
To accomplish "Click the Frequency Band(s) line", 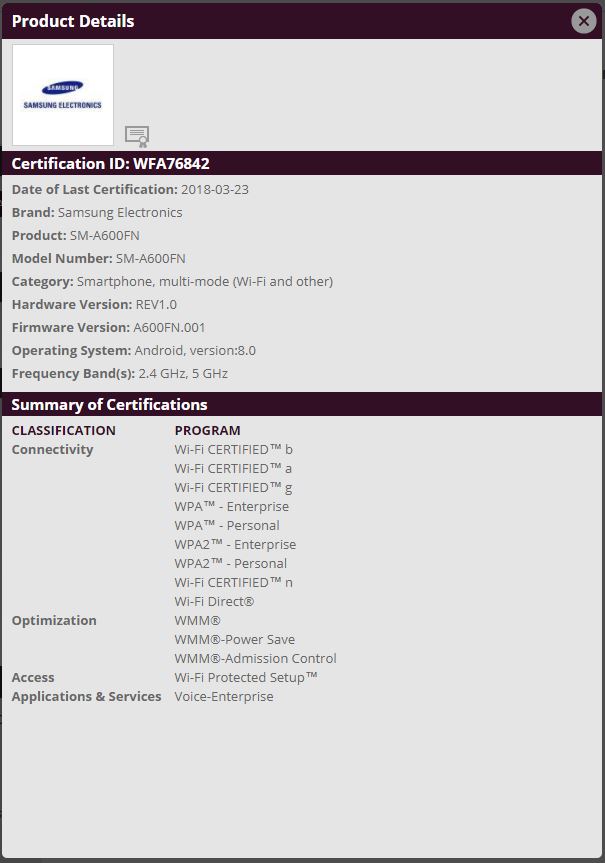I will (119, 373).
